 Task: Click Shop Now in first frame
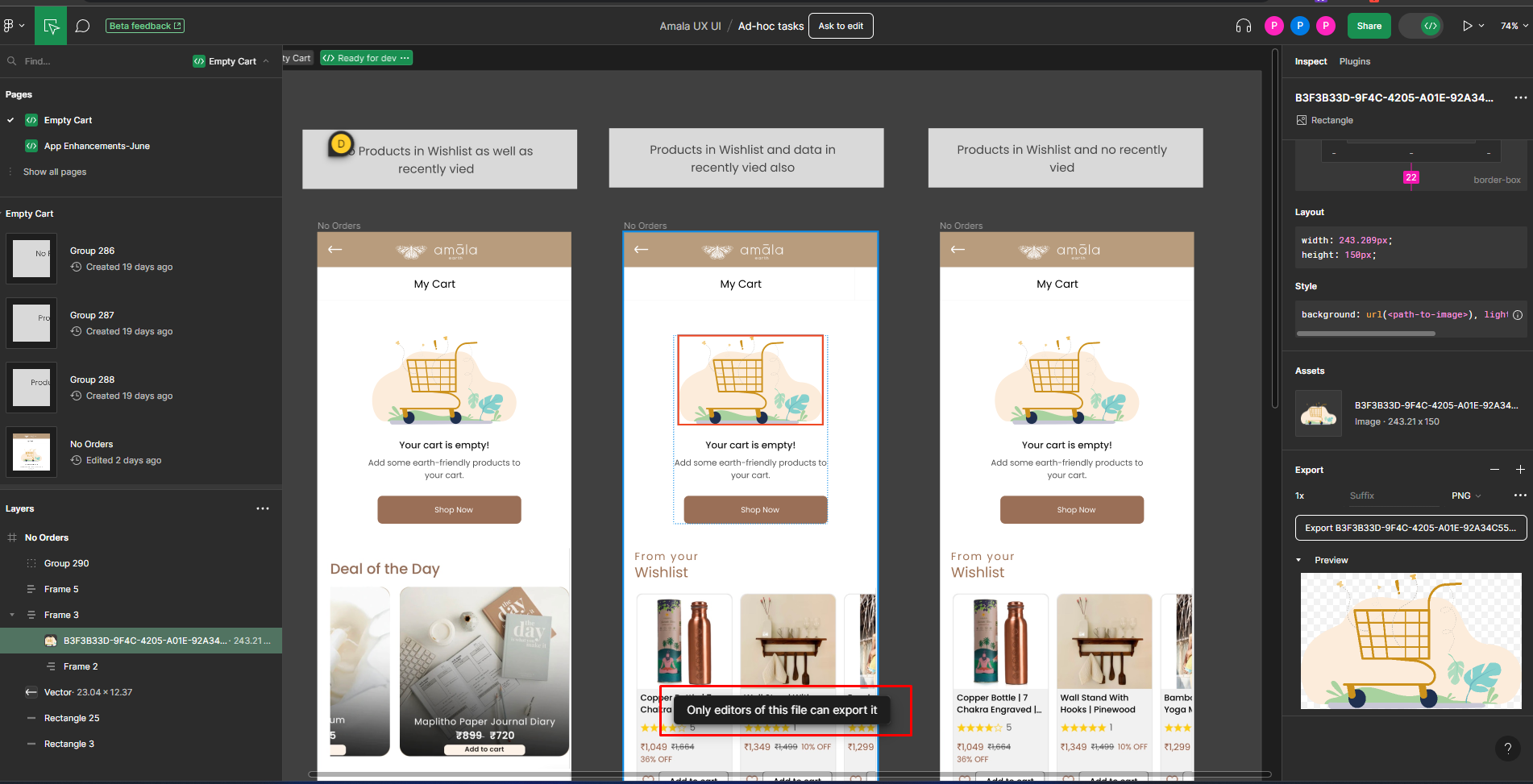click(449, 510)
